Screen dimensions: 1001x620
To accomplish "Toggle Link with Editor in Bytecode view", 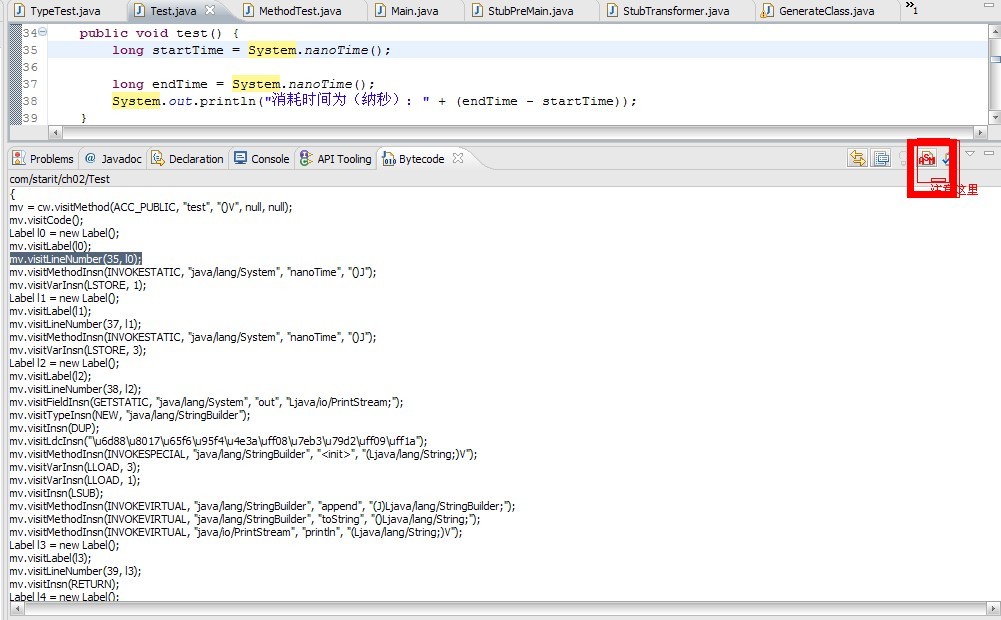I will (857, 158).
